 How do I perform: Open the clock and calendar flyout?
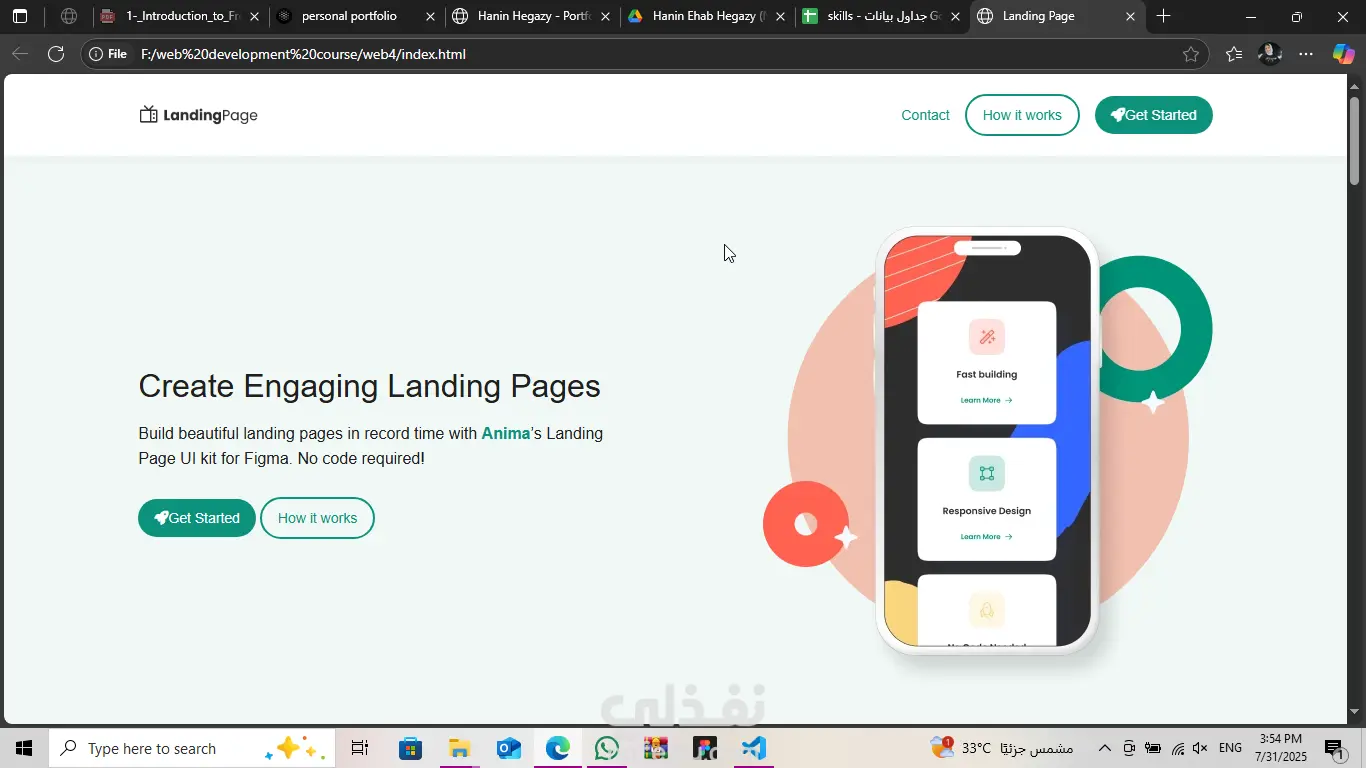coord(1281,748)
